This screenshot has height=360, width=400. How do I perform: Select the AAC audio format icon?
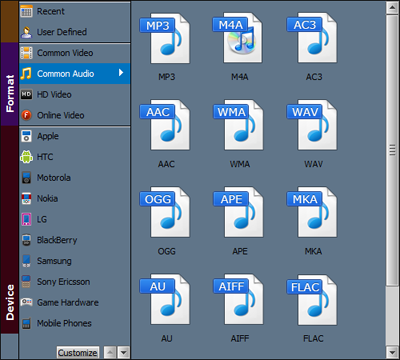coord(165,125)
